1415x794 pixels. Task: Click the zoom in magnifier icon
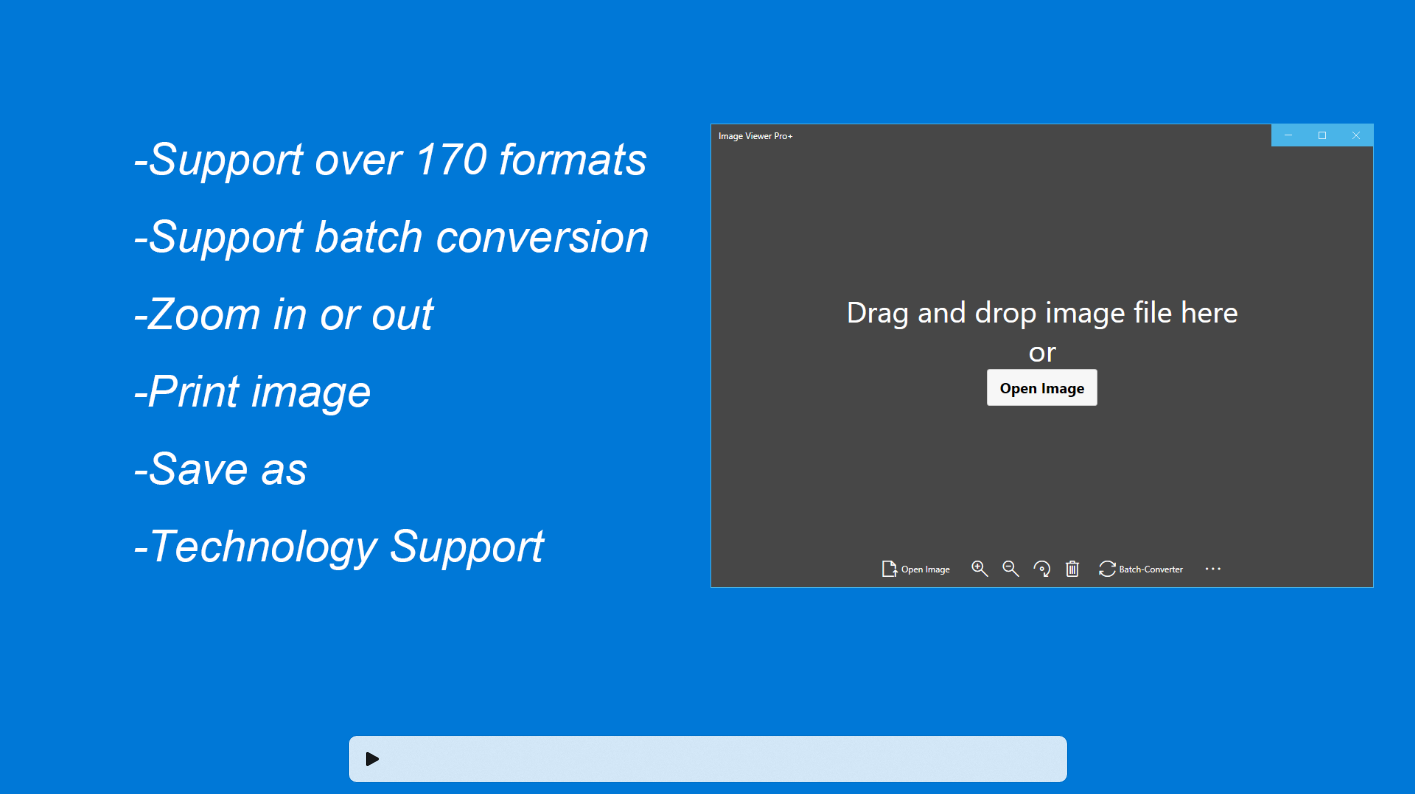click(980, 569)
